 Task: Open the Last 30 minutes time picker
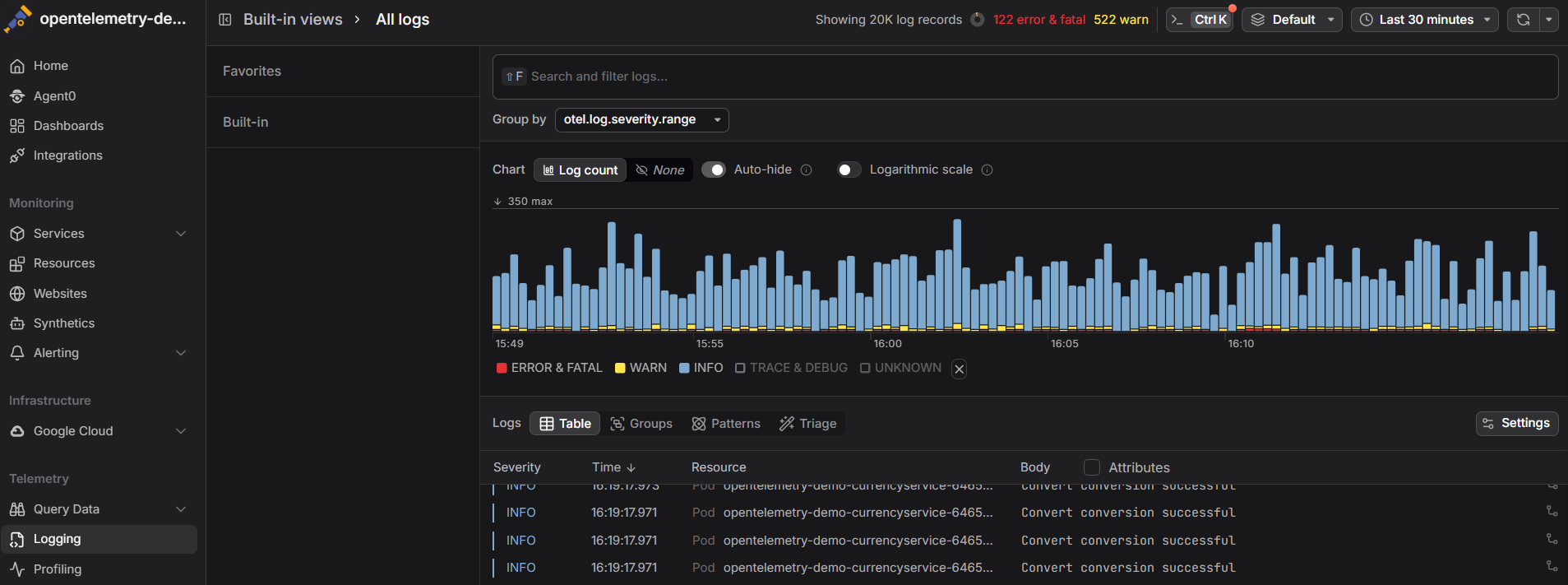point(1425,20)
